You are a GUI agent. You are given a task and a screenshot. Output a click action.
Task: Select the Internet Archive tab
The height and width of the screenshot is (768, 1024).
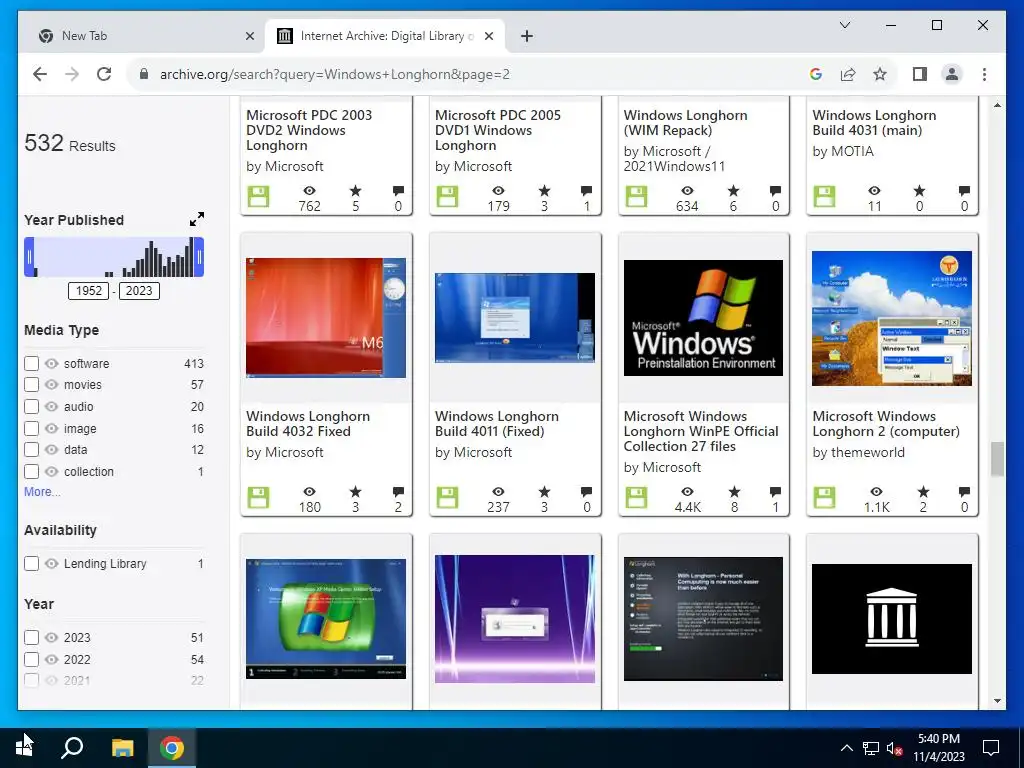[385, 36]
